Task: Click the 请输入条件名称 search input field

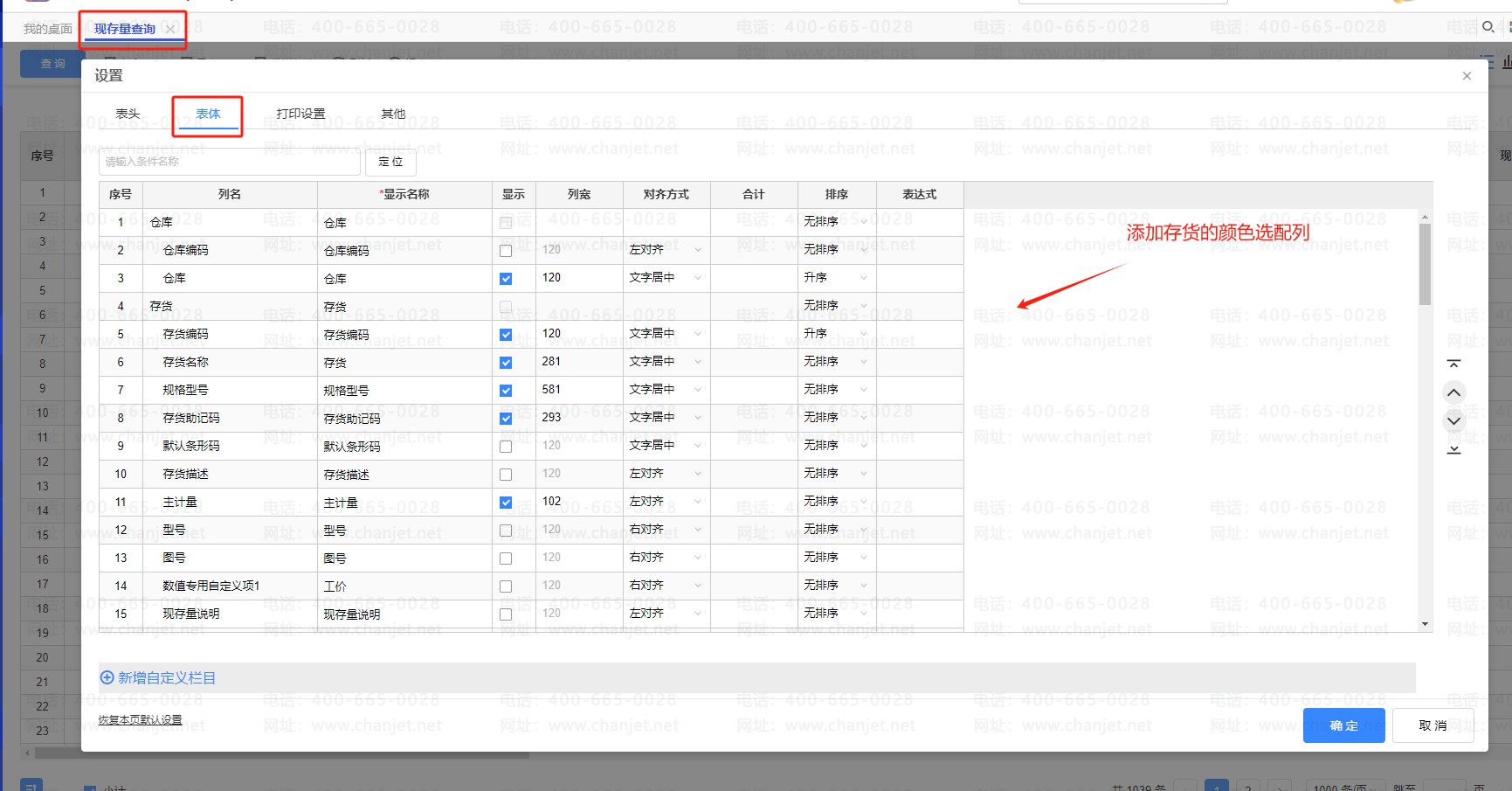Action: (x=230, y=162)
